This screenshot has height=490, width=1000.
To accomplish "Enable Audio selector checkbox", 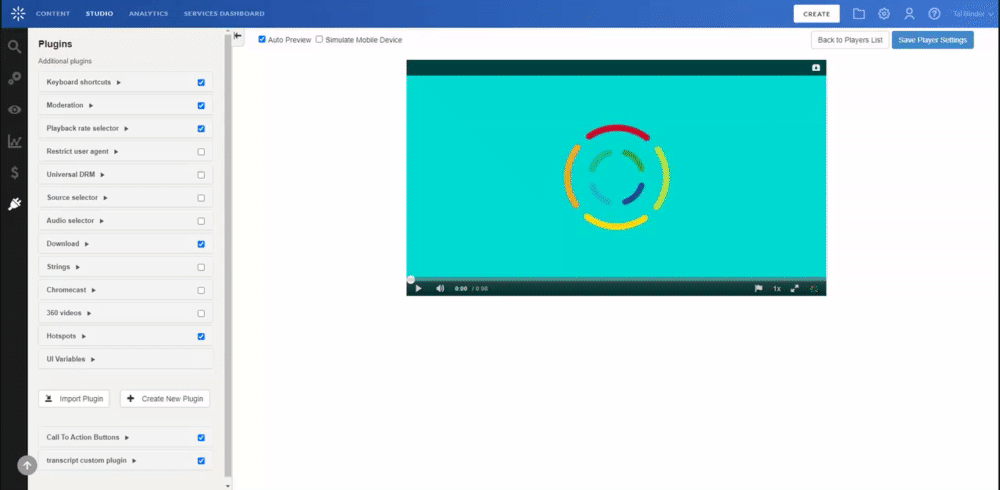I will coord(201,221).
